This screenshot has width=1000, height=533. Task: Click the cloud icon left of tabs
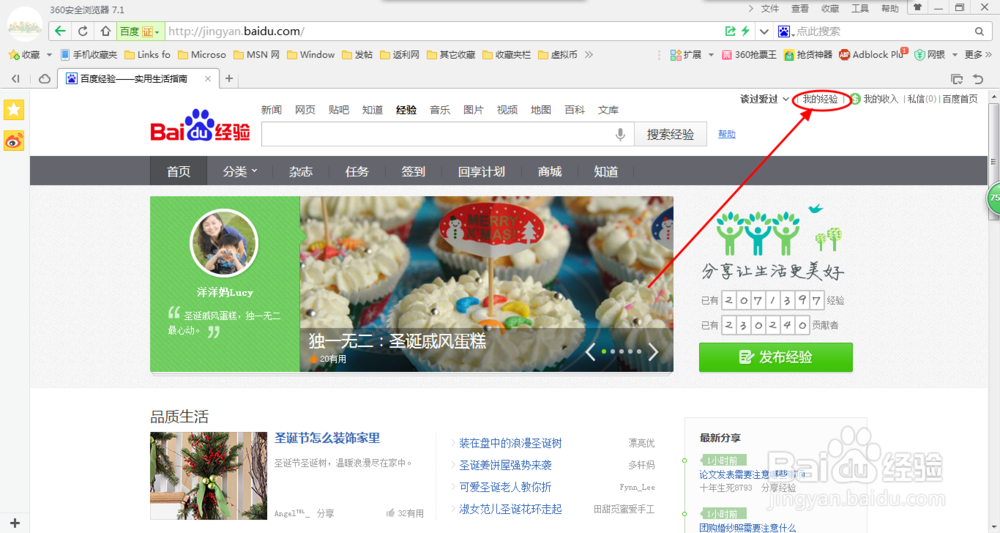coord(45,79)
